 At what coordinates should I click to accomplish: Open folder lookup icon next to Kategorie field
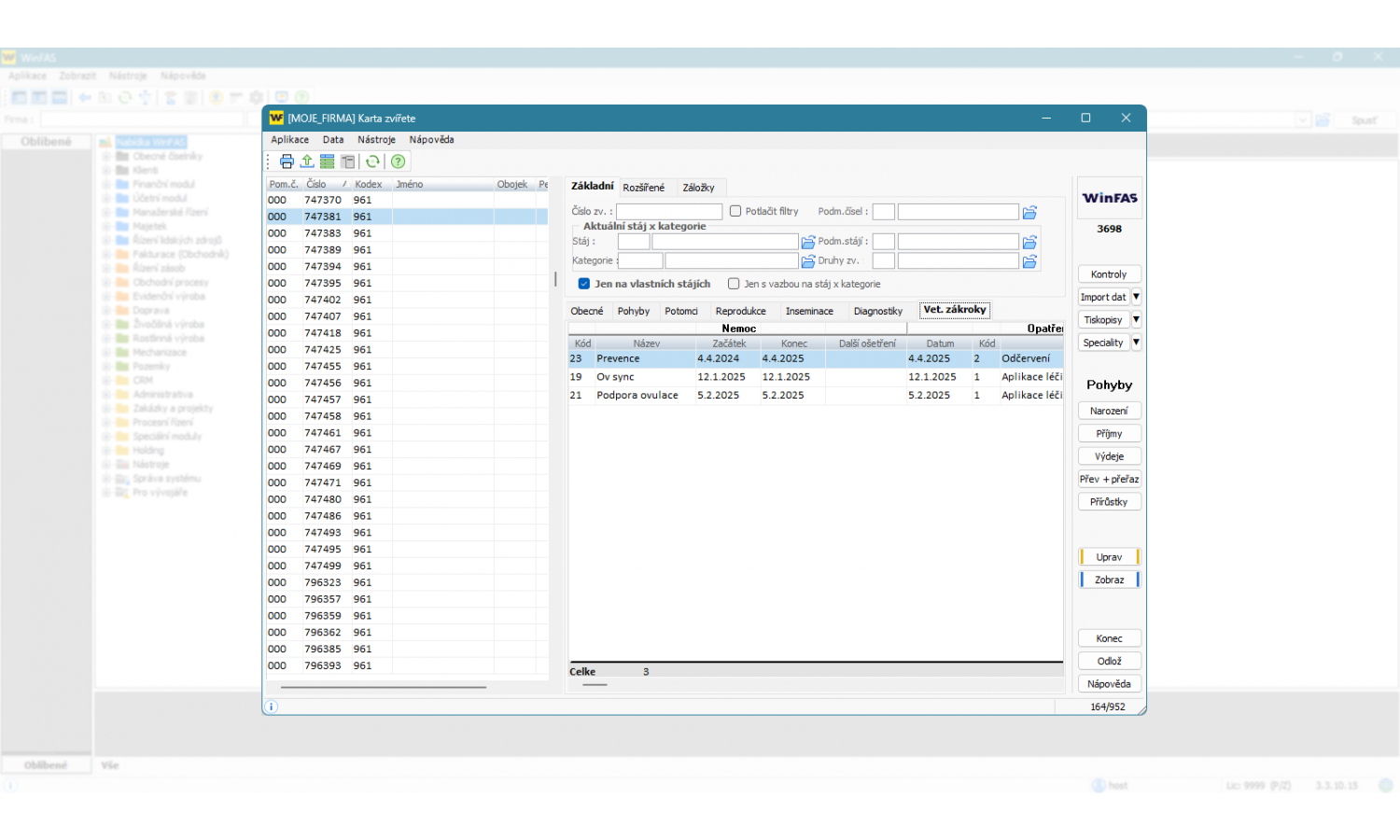tap(808, 261)
